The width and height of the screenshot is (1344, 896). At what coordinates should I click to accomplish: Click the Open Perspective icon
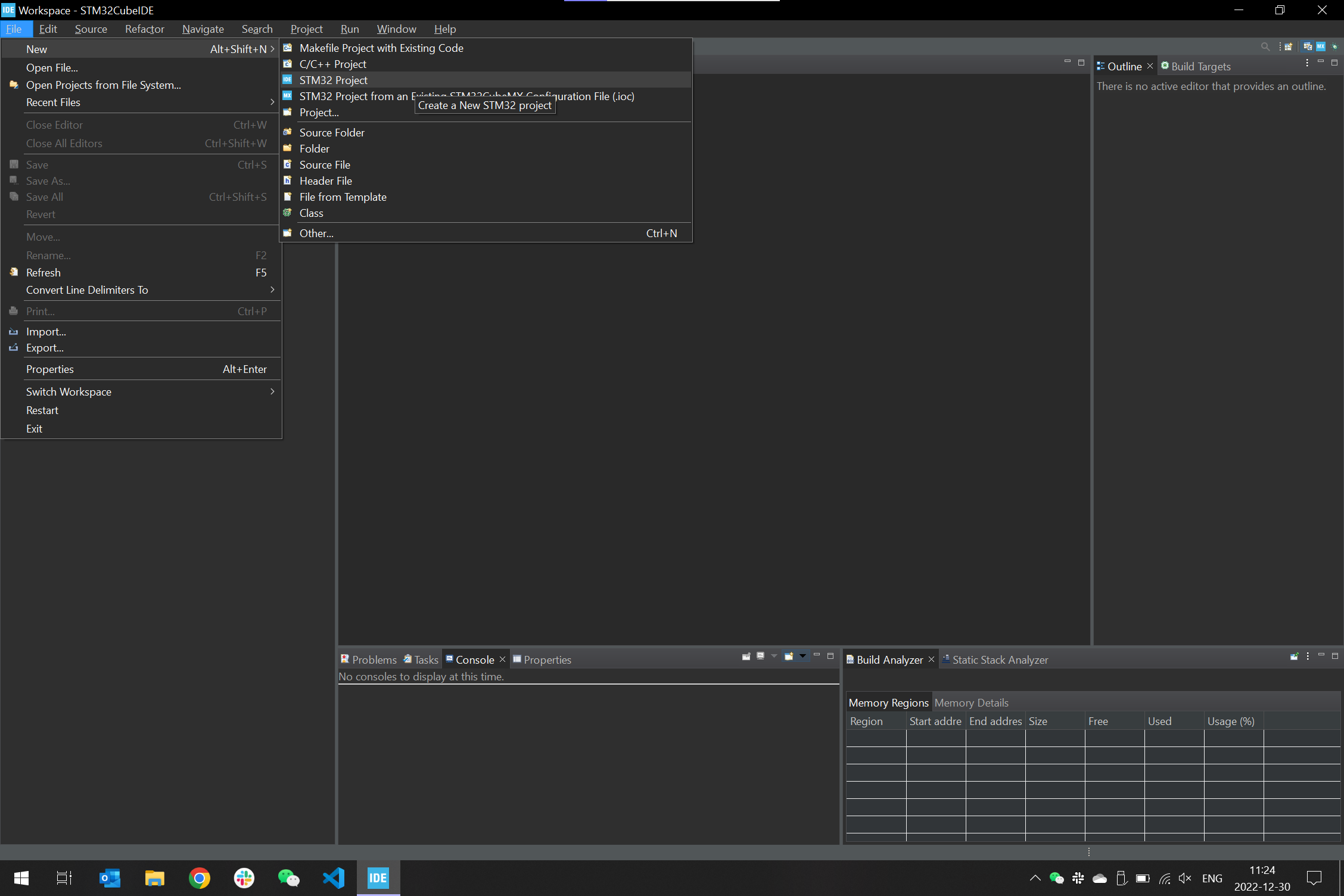click(1288, 46)
